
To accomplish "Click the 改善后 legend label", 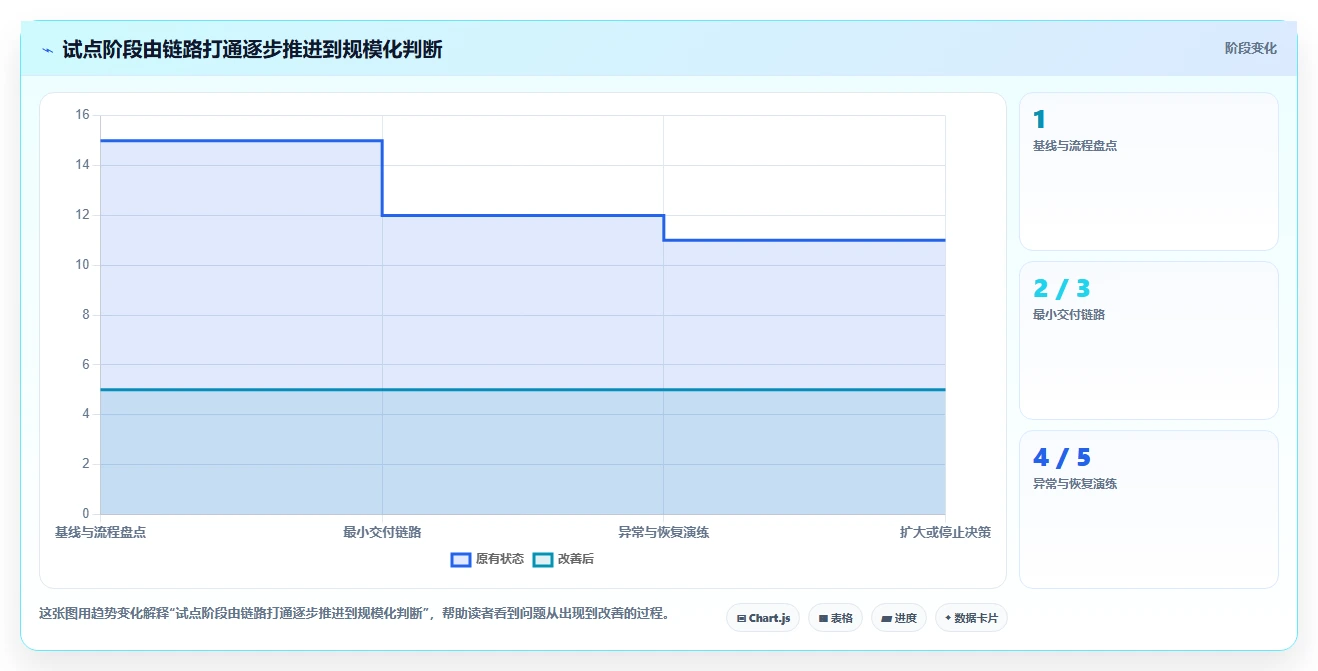I will tap(576, 559).
